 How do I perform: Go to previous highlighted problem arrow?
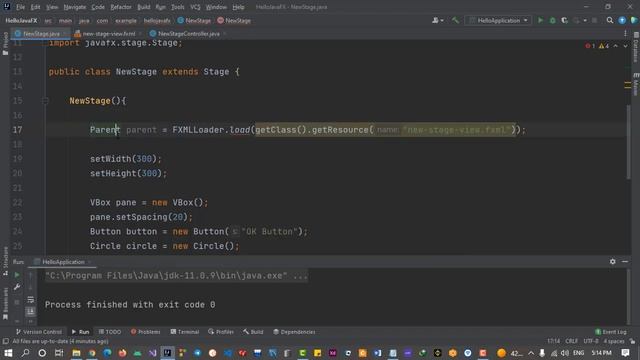tap(616, 46)
